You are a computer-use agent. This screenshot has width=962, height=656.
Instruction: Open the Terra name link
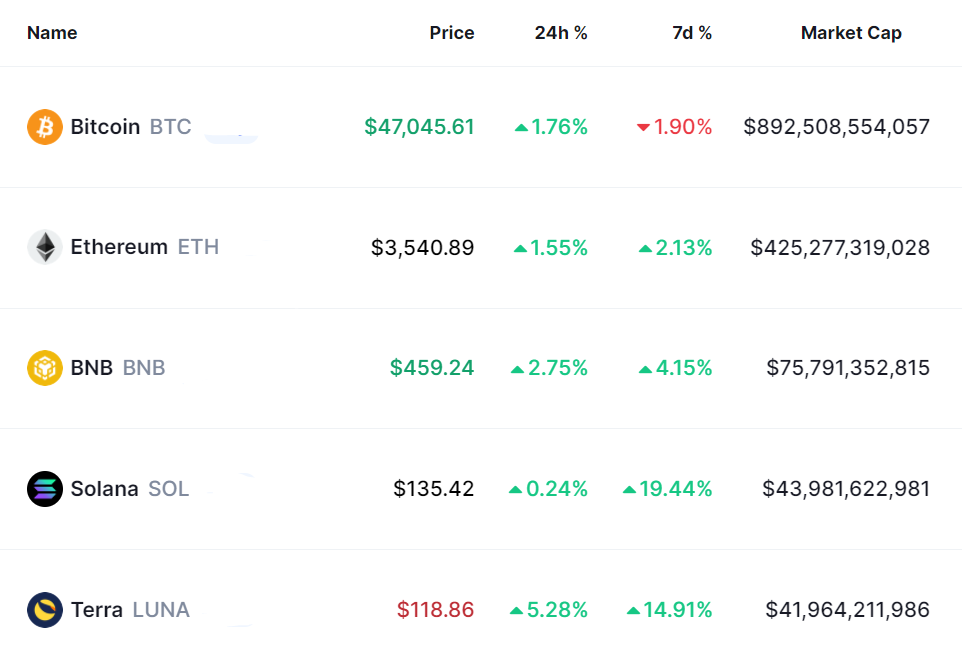coord(97,609)
